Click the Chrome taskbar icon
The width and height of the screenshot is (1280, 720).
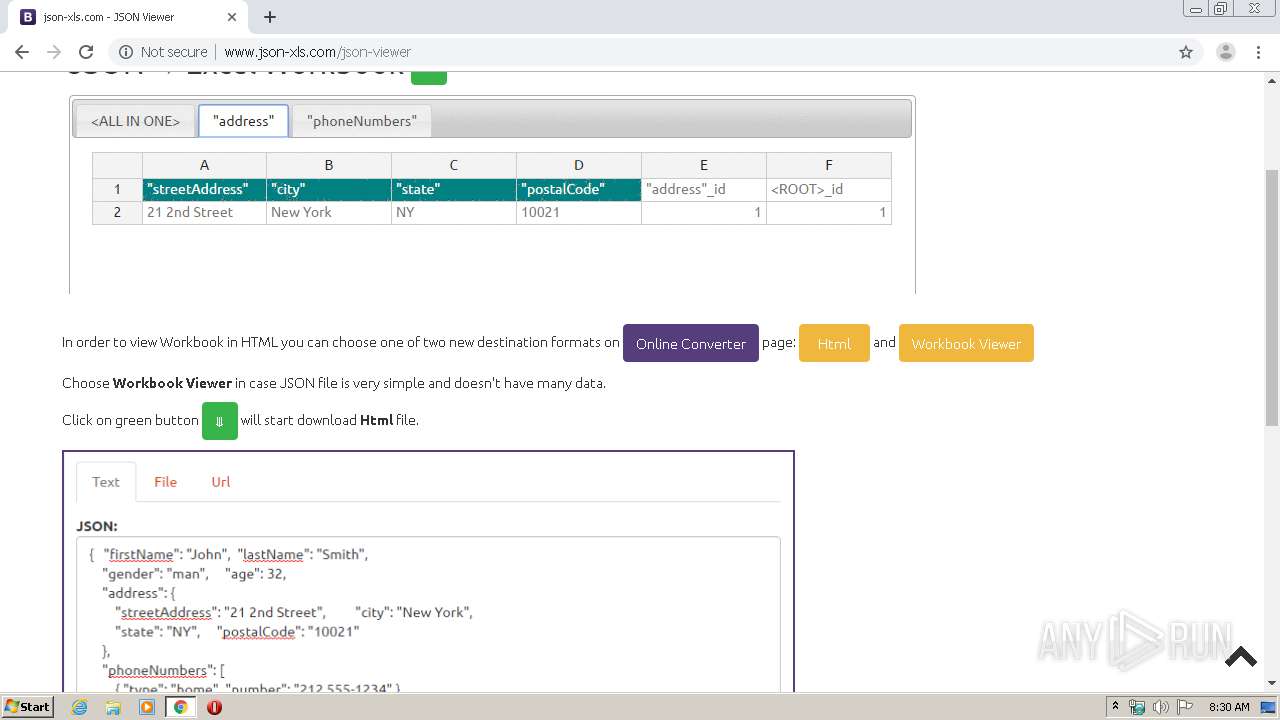pyautogui.click(x=181, y=707)
